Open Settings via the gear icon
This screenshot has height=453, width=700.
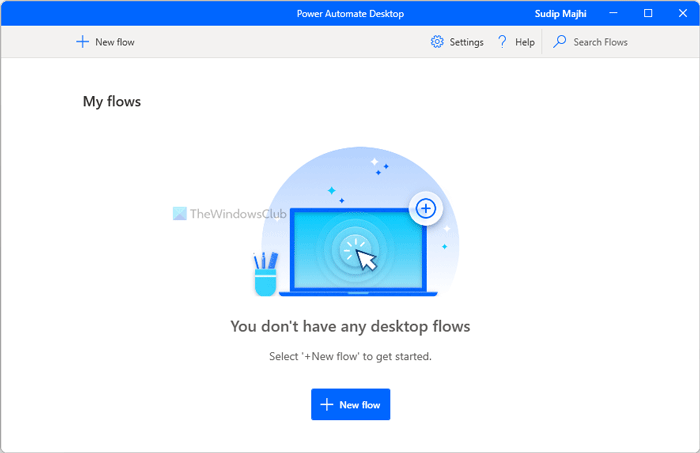(437, 42)
